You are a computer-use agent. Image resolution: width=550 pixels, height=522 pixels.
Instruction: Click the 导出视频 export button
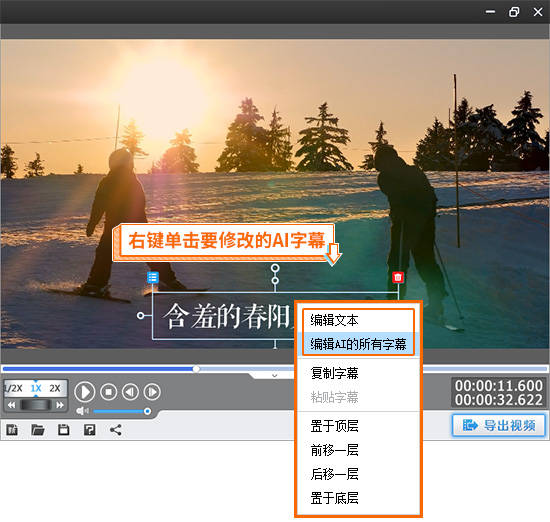click(x=498, y=426)
